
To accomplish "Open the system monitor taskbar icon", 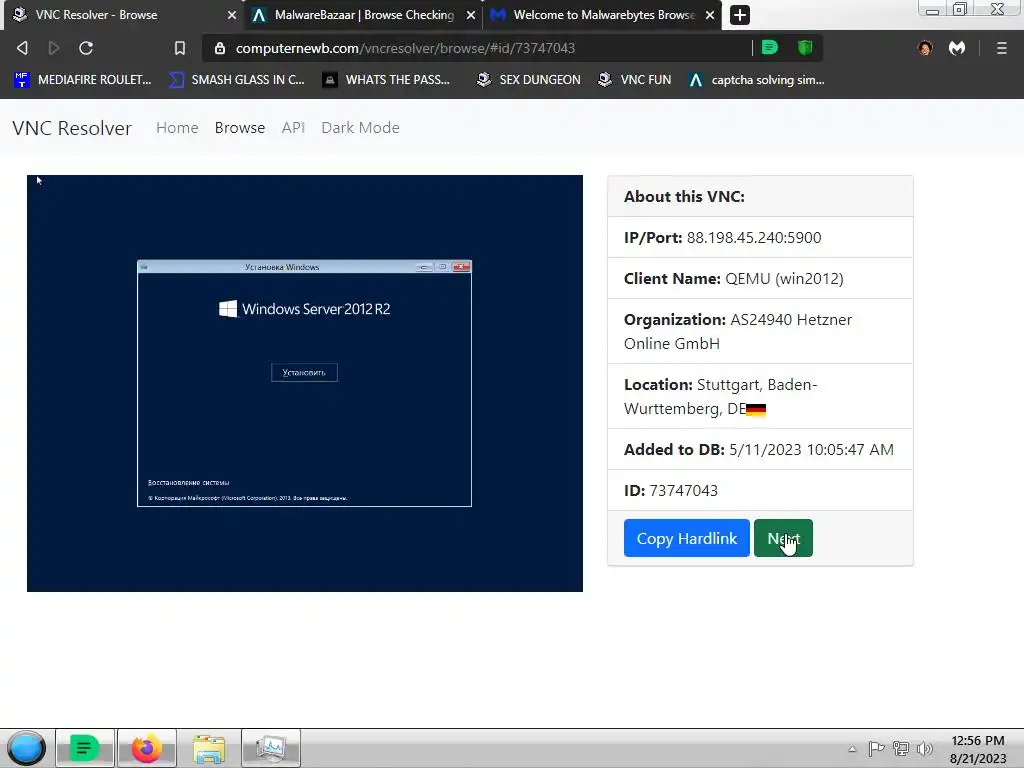I will pyautogui.click(x=271, y=748).
